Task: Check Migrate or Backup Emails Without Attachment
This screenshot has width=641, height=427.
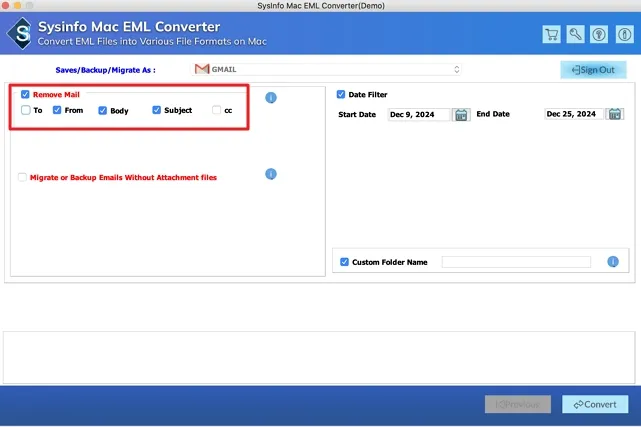Action: point(22,177)
